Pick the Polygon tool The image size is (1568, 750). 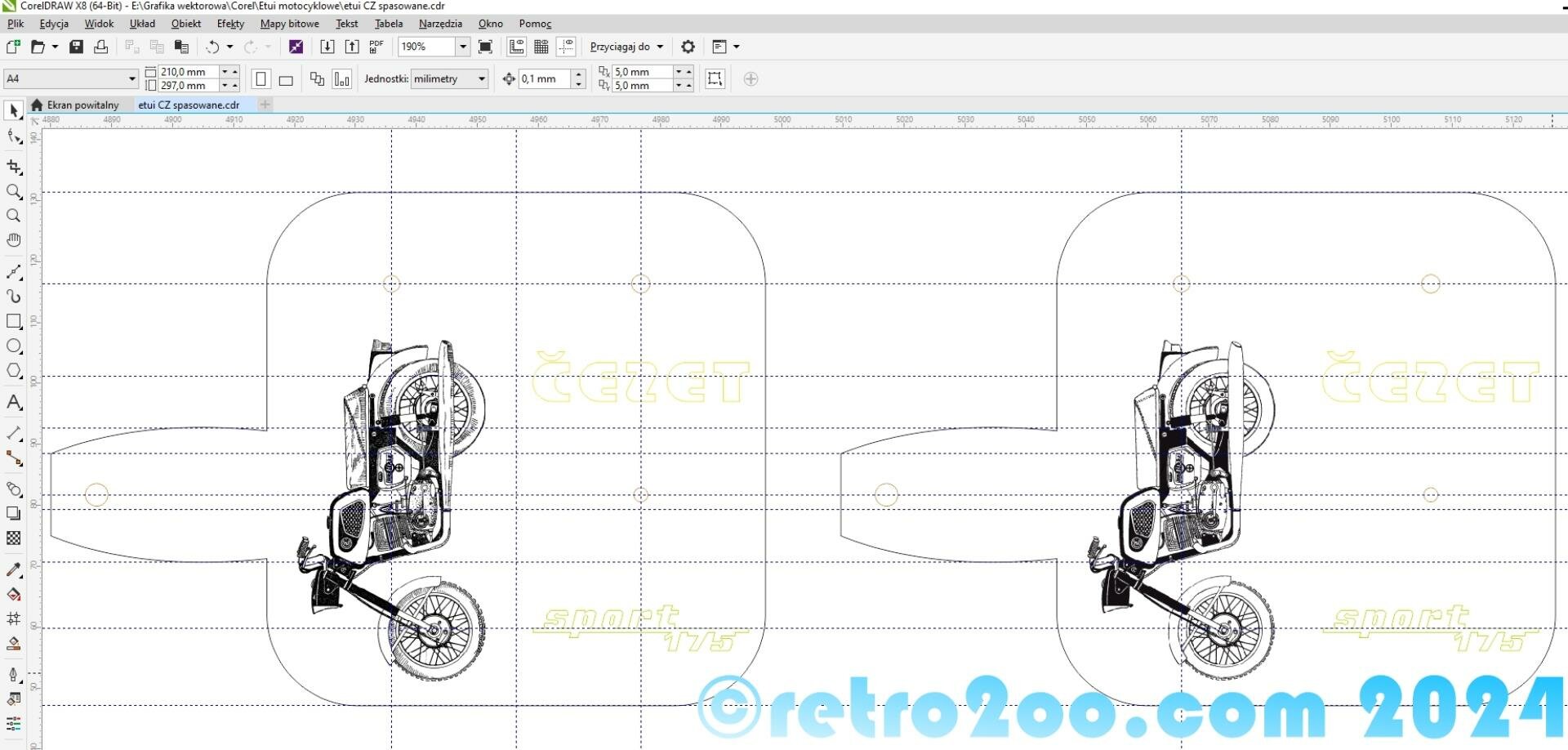point(14,371)
